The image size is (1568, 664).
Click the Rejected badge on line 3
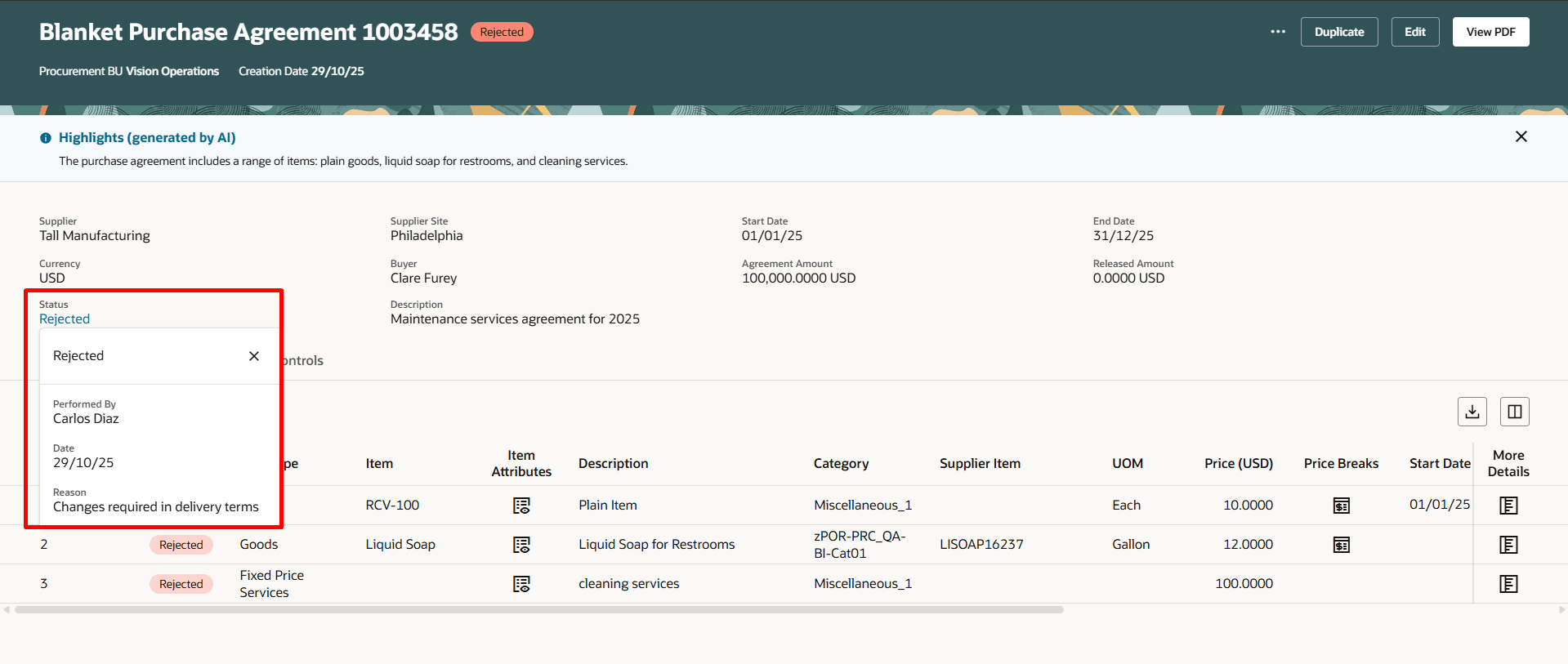(x=181, y=584)
